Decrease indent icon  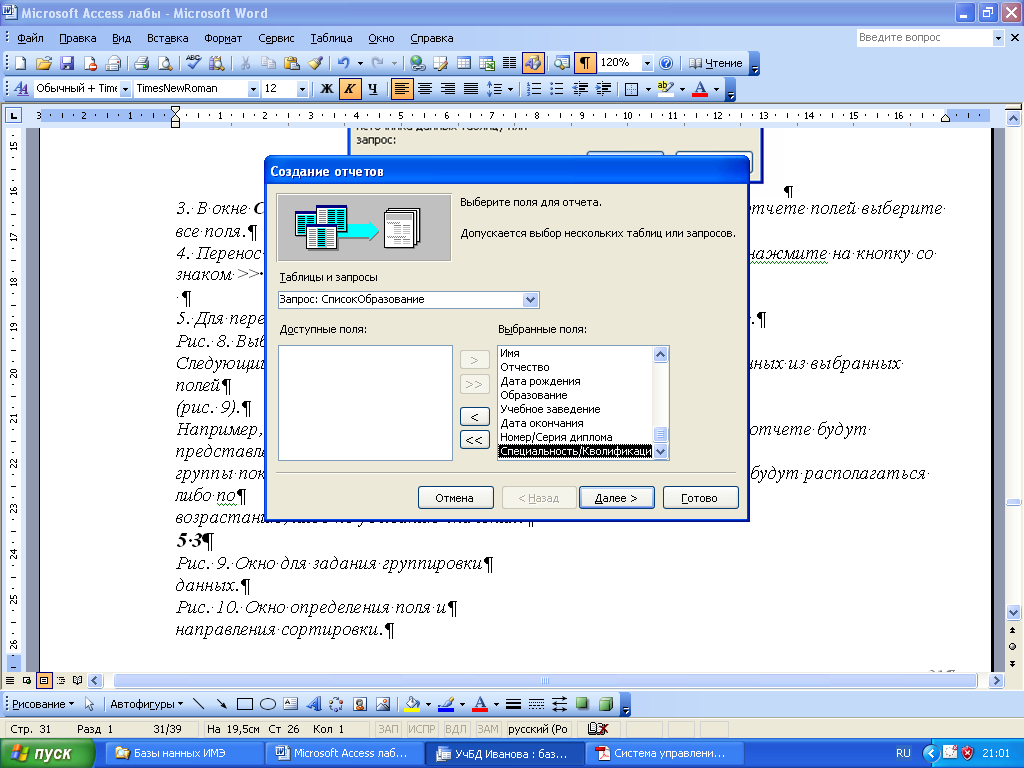pyautogui.click(x=580, y=88)
